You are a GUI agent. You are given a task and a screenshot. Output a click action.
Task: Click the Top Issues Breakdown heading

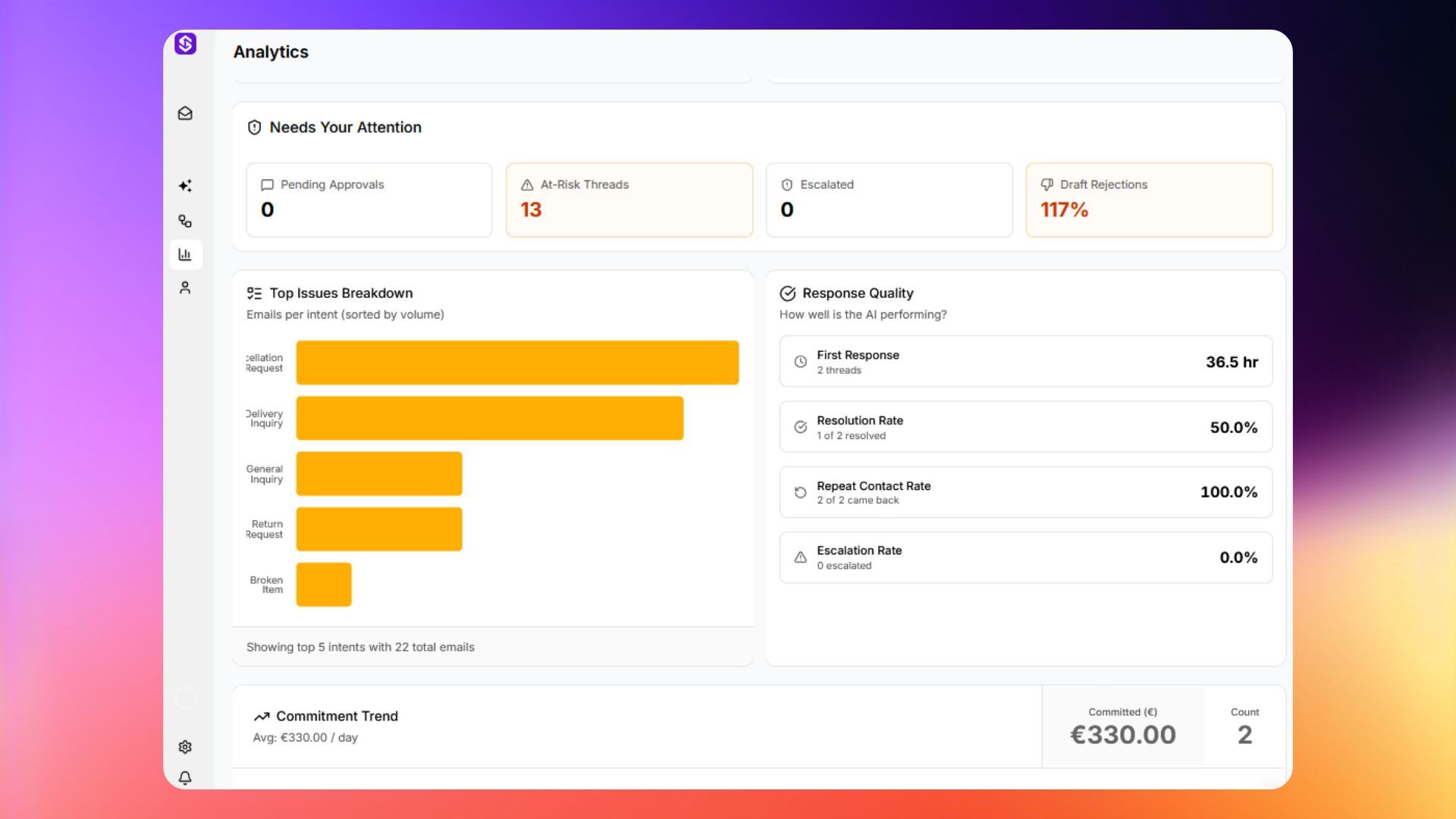pos(341,293)
